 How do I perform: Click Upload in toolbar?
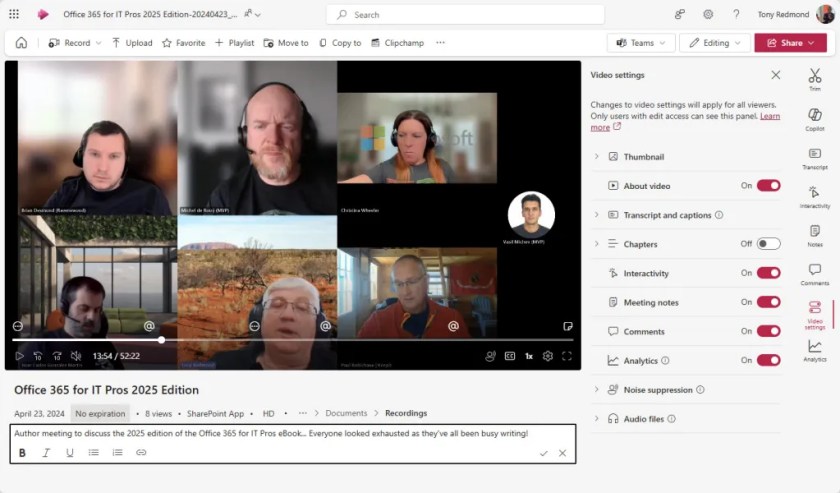[132, 43]
